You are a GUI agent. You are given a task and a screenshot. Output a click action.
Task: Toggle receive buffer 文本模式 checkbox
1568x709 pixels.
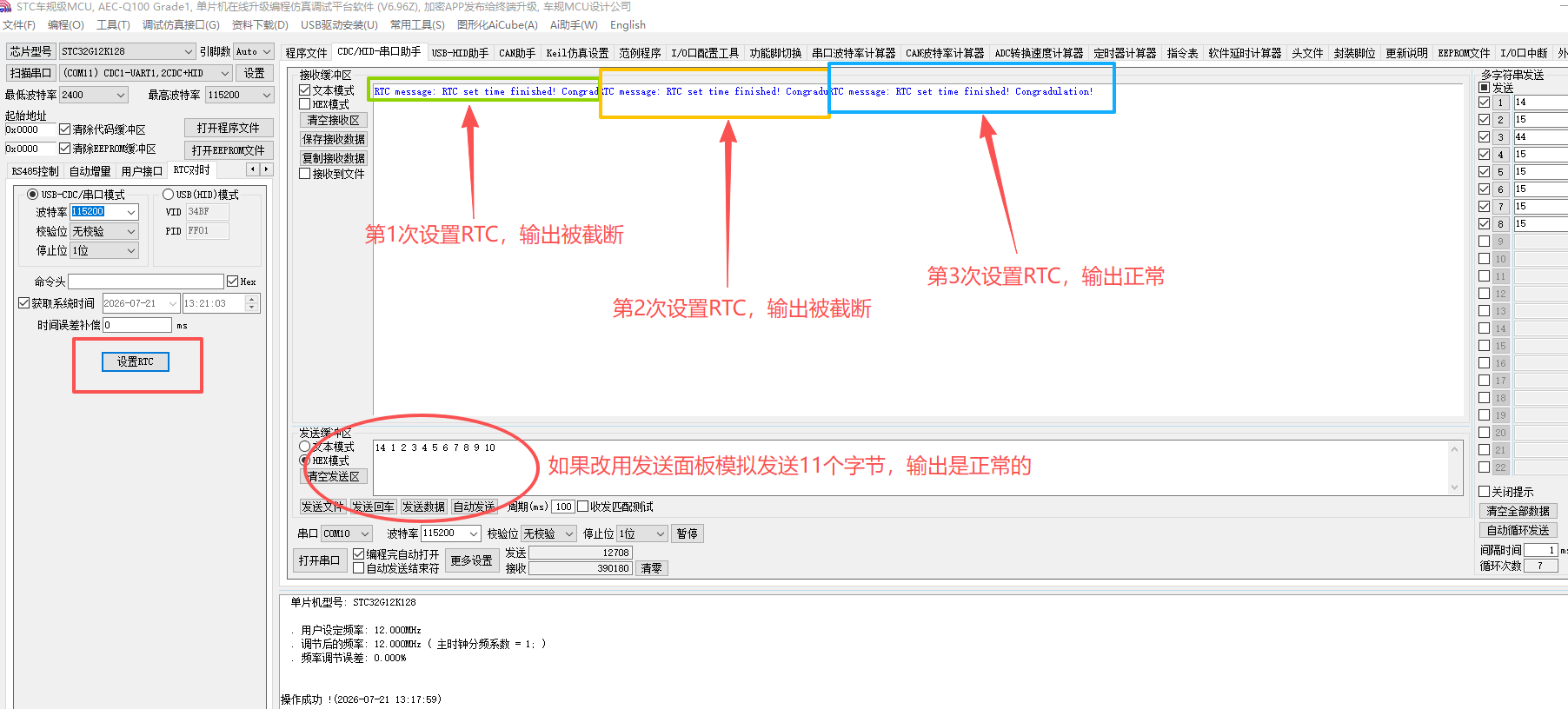(x=305, y=90)
